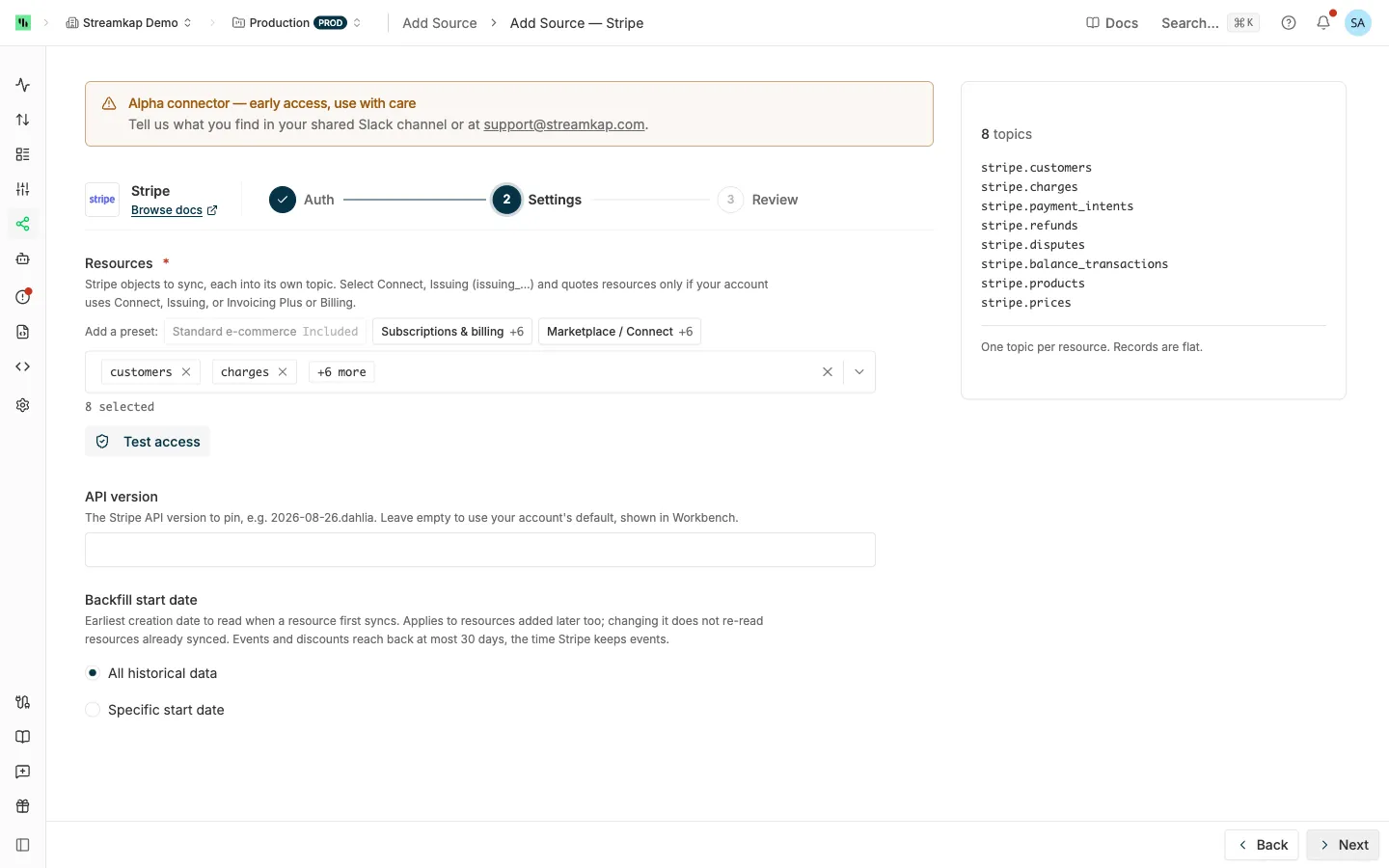Open the feedback message icon in sidebar
Screen dimensions: 1389x868
click(23, 772)
